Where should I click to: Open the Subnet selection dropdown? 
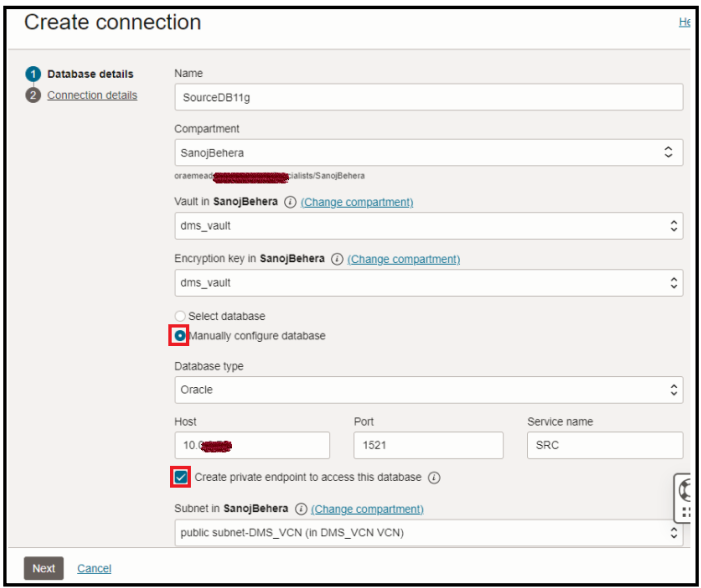(x=428, y=533)
